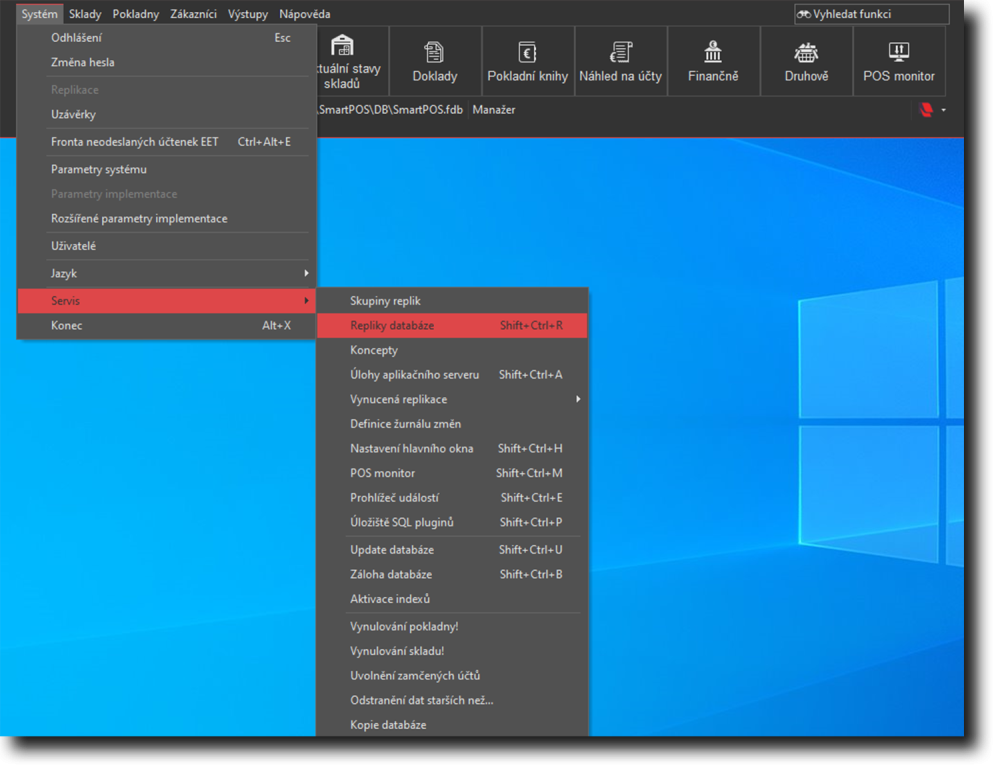The height and width of the screenshot is (775, 1000).
Task: Open the Sklady menu
Action: 85,14
